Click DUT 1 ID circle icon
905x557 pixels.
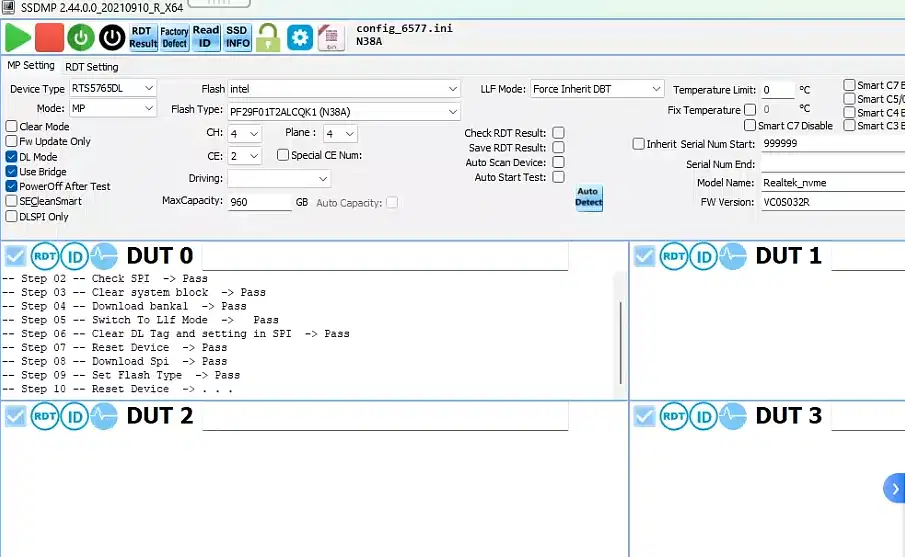[x=704, y=256]
